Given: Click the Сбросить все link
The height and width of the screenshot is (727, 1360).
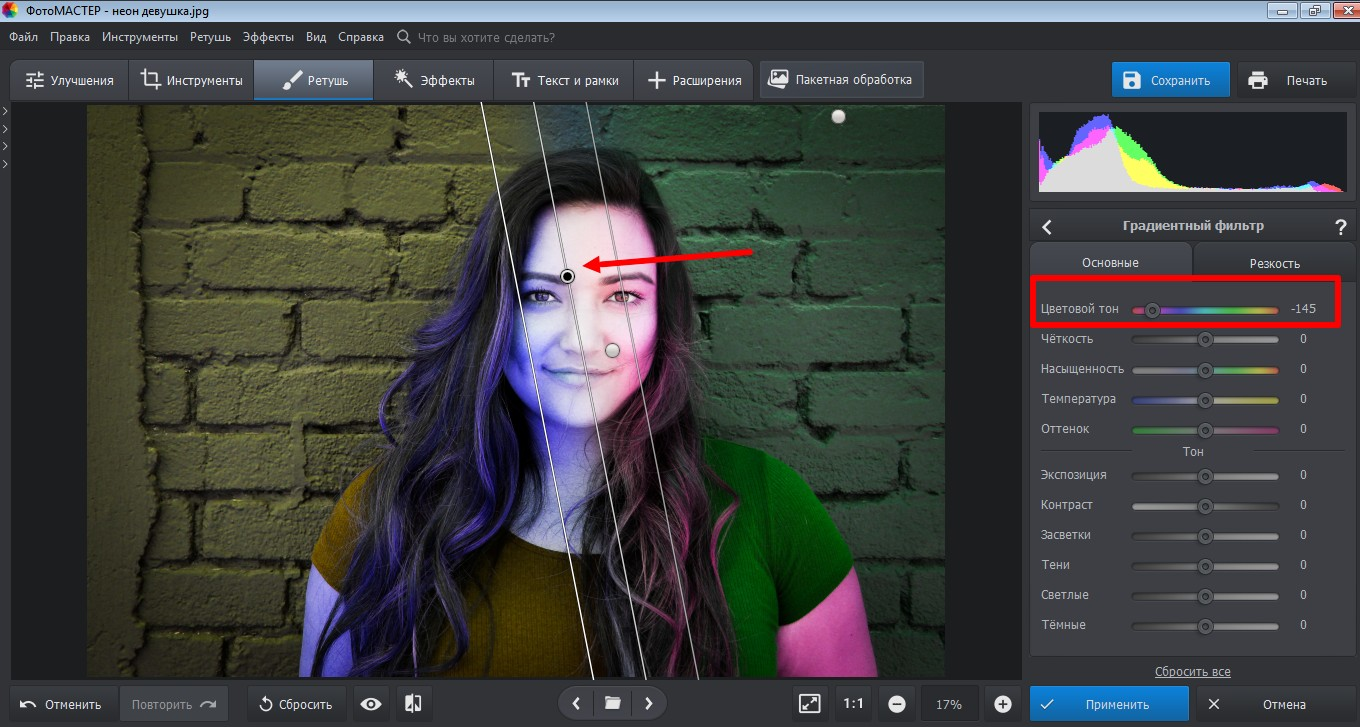Looking at the screenshot, I should 1192,672.
